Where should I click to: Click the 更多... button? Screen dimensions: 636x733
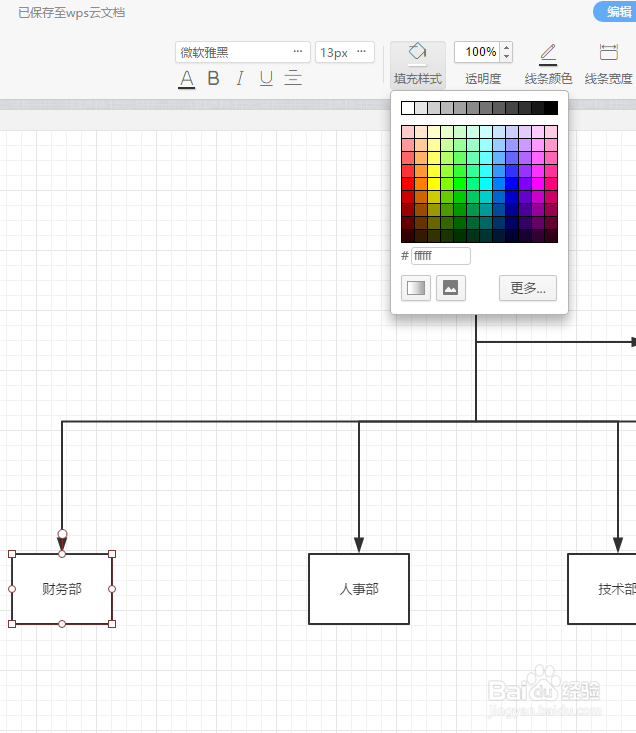528,288
